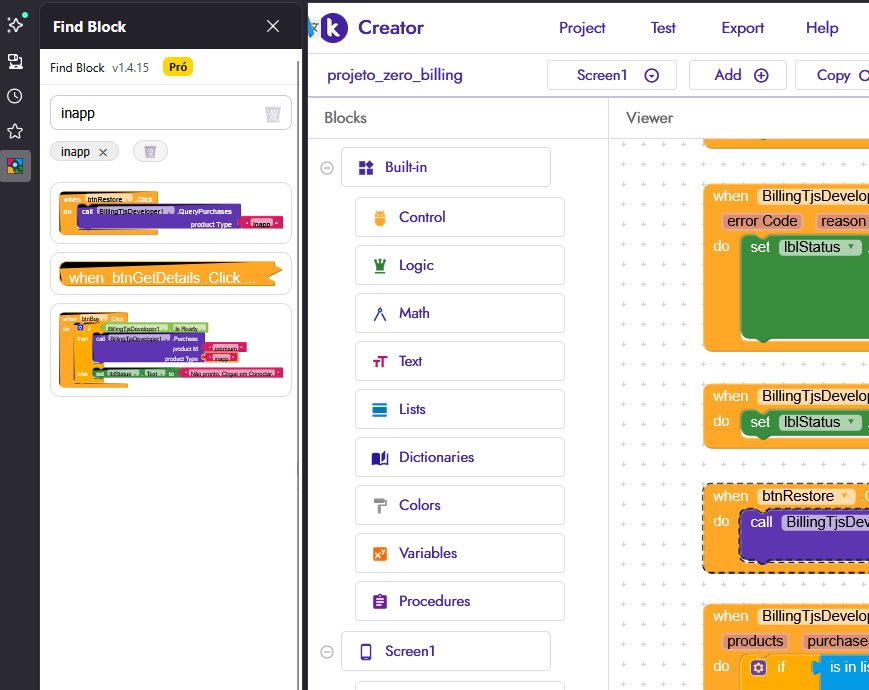869x690 pixels.
Task: Delete all tags with small trash button
Action: pyautogui.click(x=150, y=151)
